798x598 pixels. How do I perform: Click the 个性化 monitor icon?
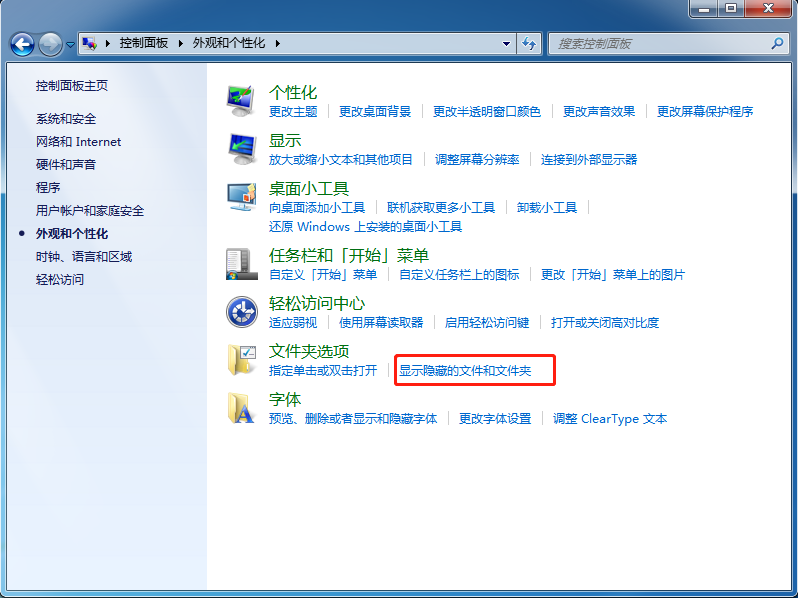241,101
